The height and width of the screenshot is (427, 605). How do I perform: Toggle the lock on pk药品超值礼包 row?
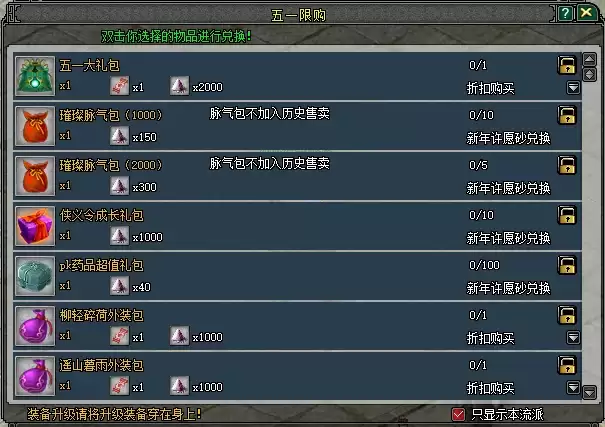pyautogui.click(x=566, y=265)
